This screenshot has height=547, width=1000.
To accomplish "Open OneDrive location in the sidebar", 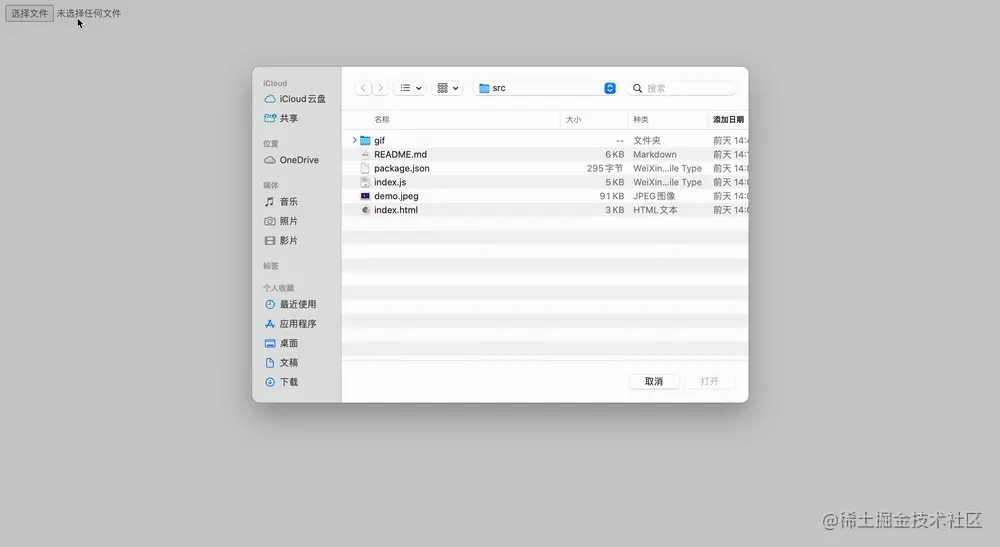I will pyautogui.click(x=291, y=160).
